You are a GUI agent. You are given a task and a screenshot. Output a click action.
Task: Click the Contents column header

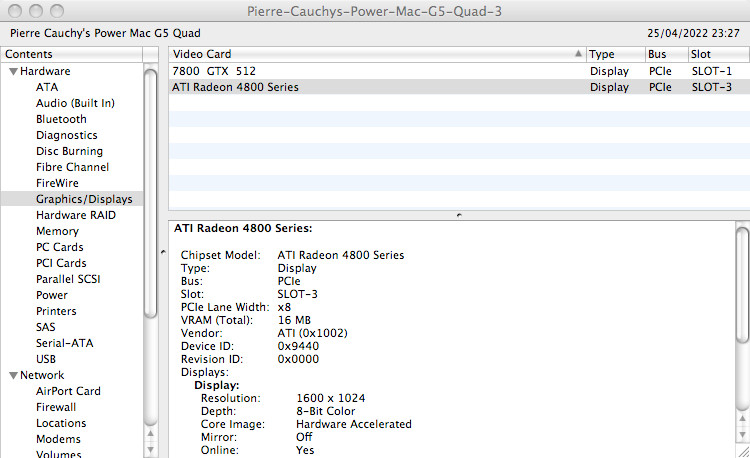pyautogui.click(x=72, y=54)
